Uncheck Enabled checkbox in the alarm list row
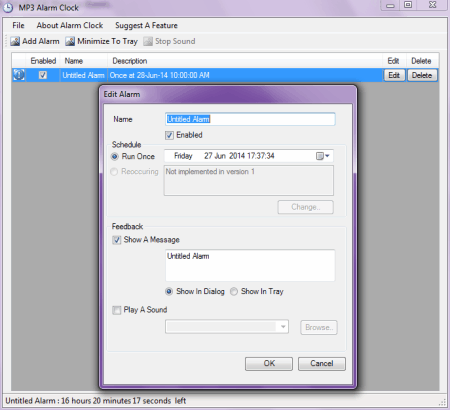This screenshot has height=410, width=450. pos(43,75)
